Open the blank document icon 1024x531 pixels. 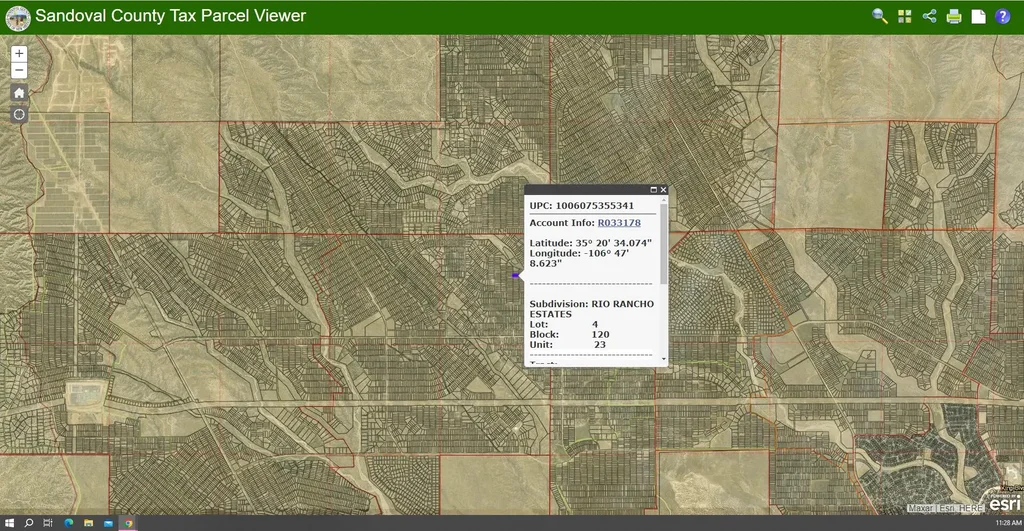[x=978, y=16]
